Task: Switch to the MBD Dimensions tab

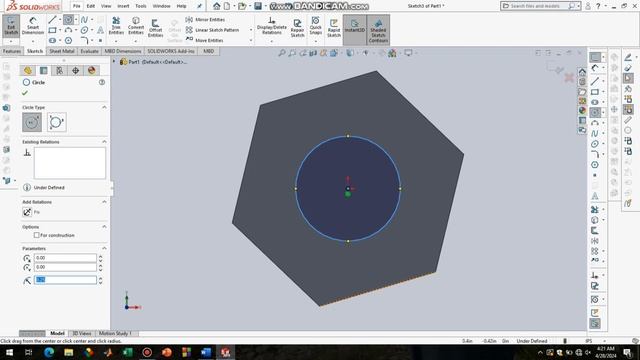Action: [122, 51]
